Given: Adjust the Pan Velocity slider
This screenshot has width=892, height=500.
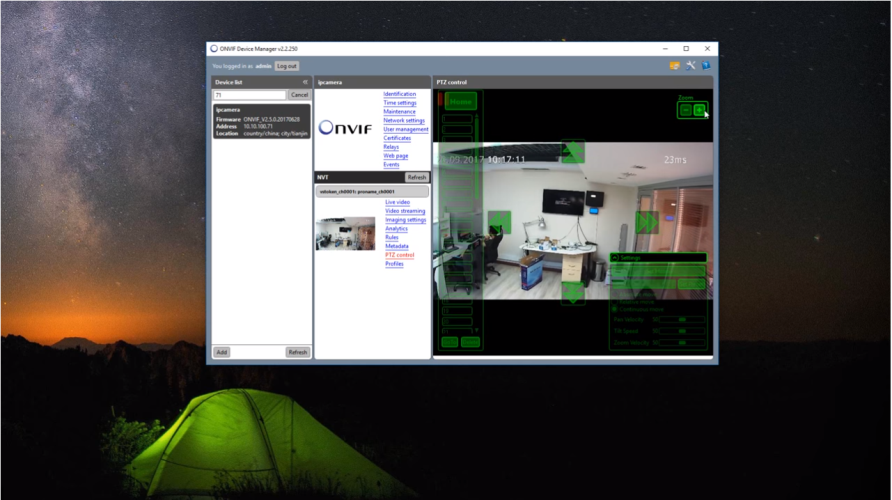Looking at the screenshot, I should point(682,320).
